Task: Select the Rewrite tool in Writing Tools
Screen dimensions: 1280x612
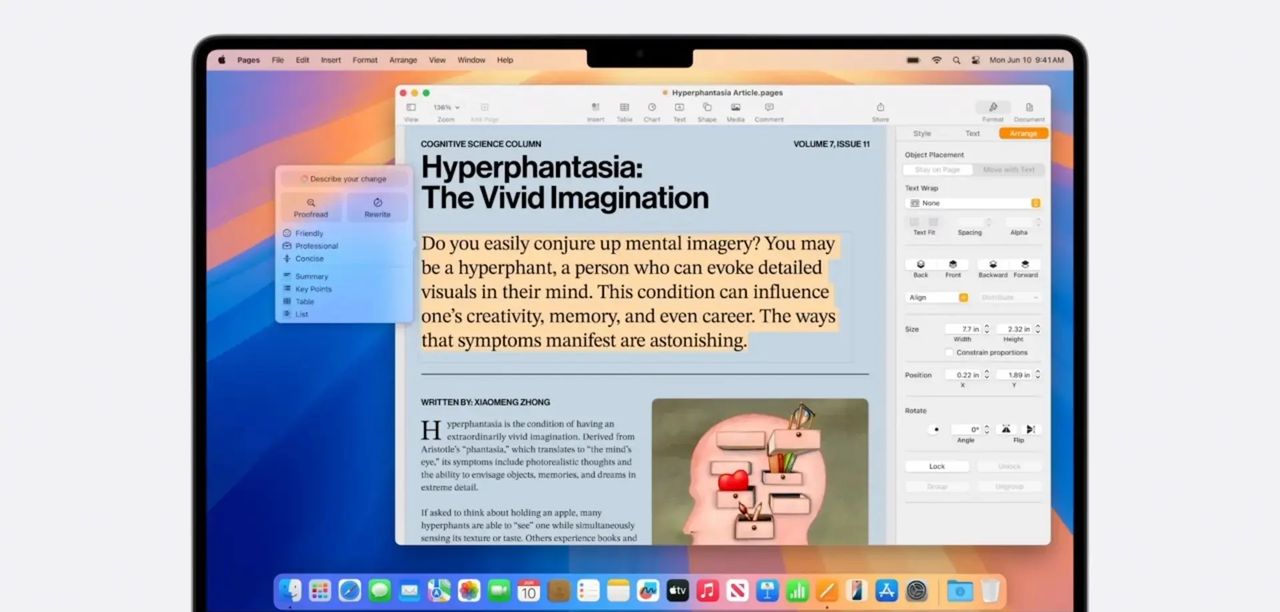Action: pyautogui.click(x=376, y=207)
